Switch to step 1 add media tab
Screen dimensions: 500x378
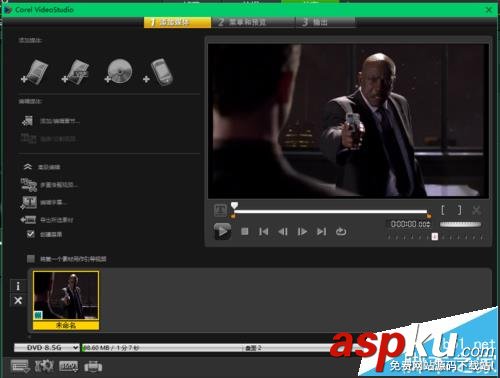tap(178, 22)
